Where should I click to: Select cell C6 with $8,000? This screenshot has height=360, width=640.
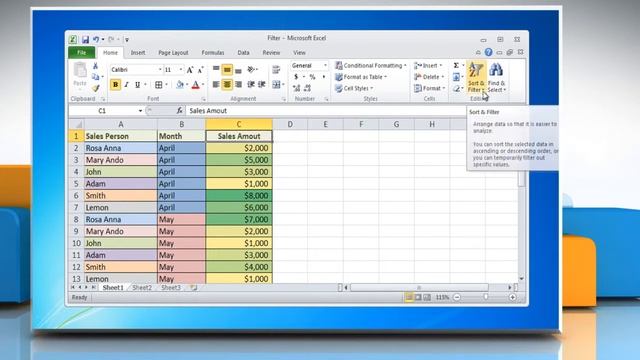click(x=239, y=196)
